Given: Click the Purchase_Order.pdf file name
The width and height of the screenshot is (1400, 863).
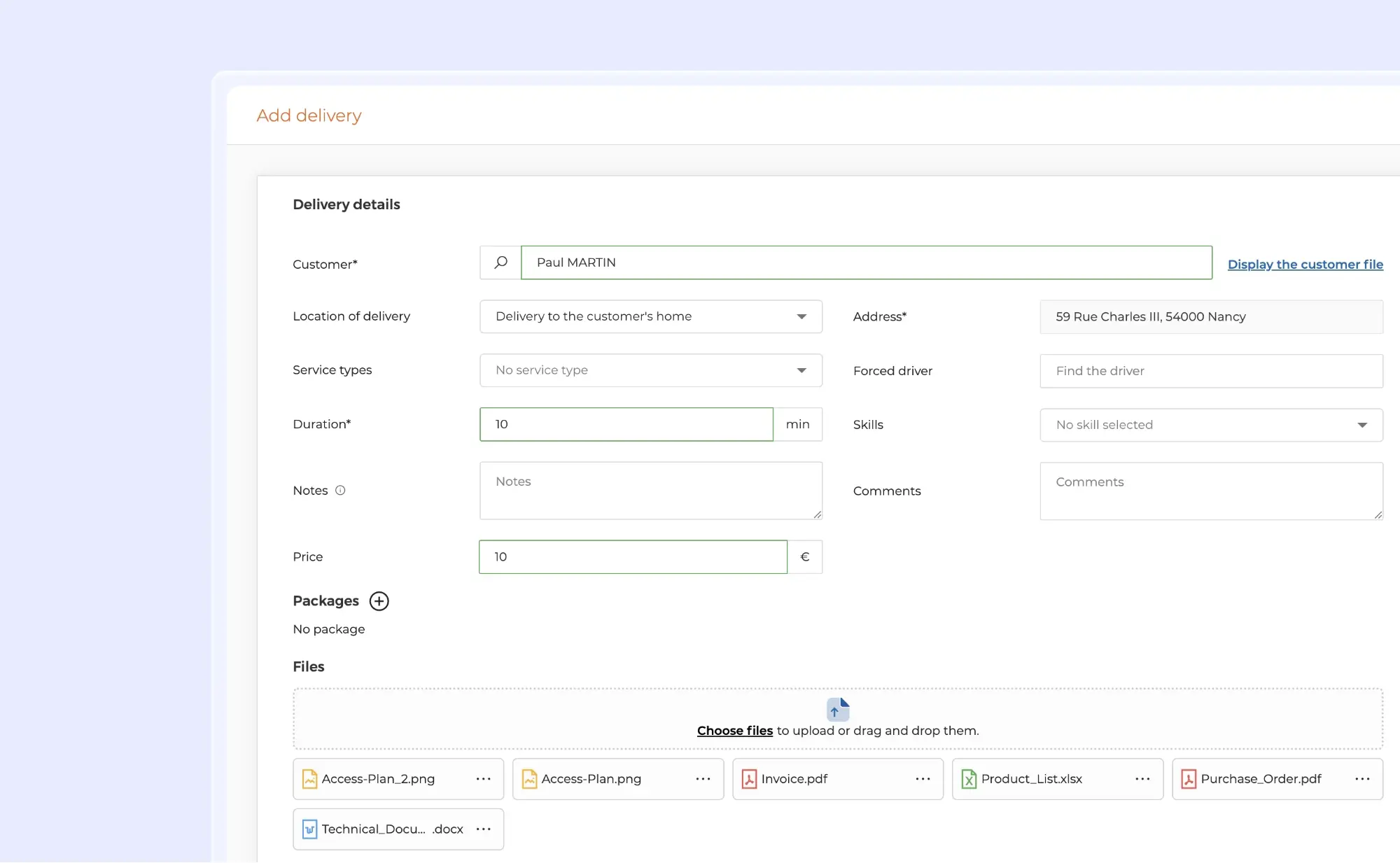Looking at the screenshot, I should (1261, 779).
